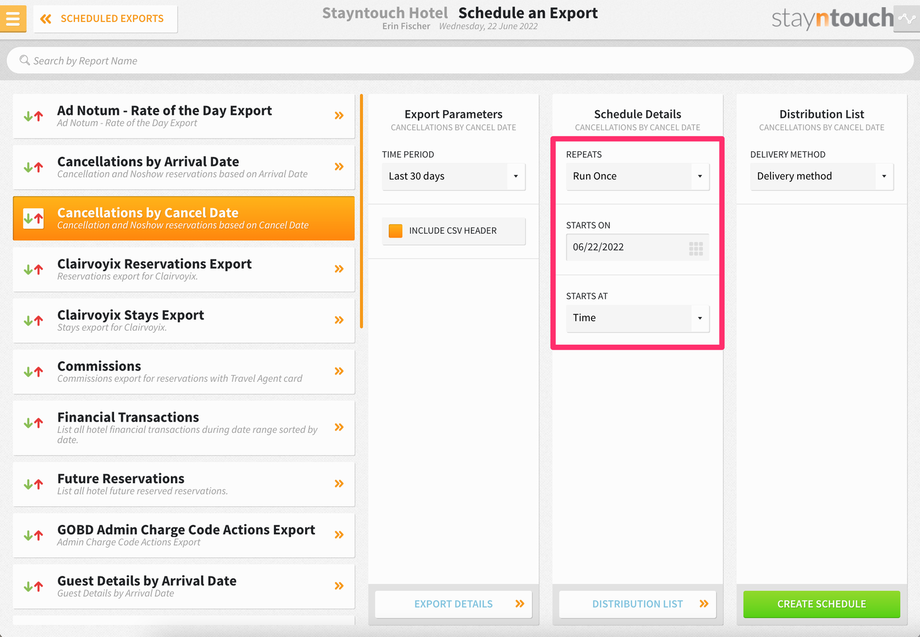920x637 pixels.
Task: Select the Future Reservations export
Action: pyautogui.click(x=184, y=484)
